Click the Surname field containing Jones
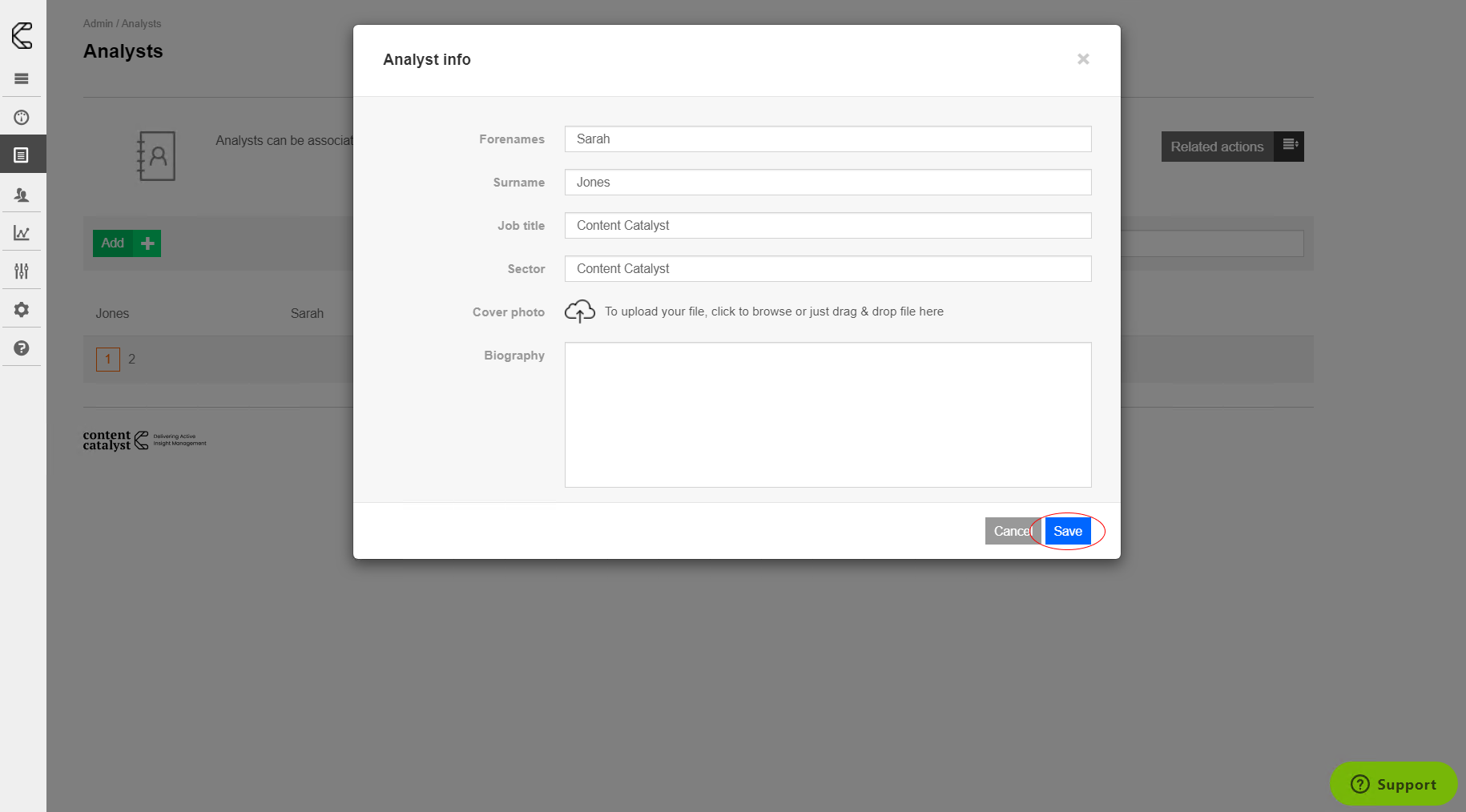 tap(828, 183)
